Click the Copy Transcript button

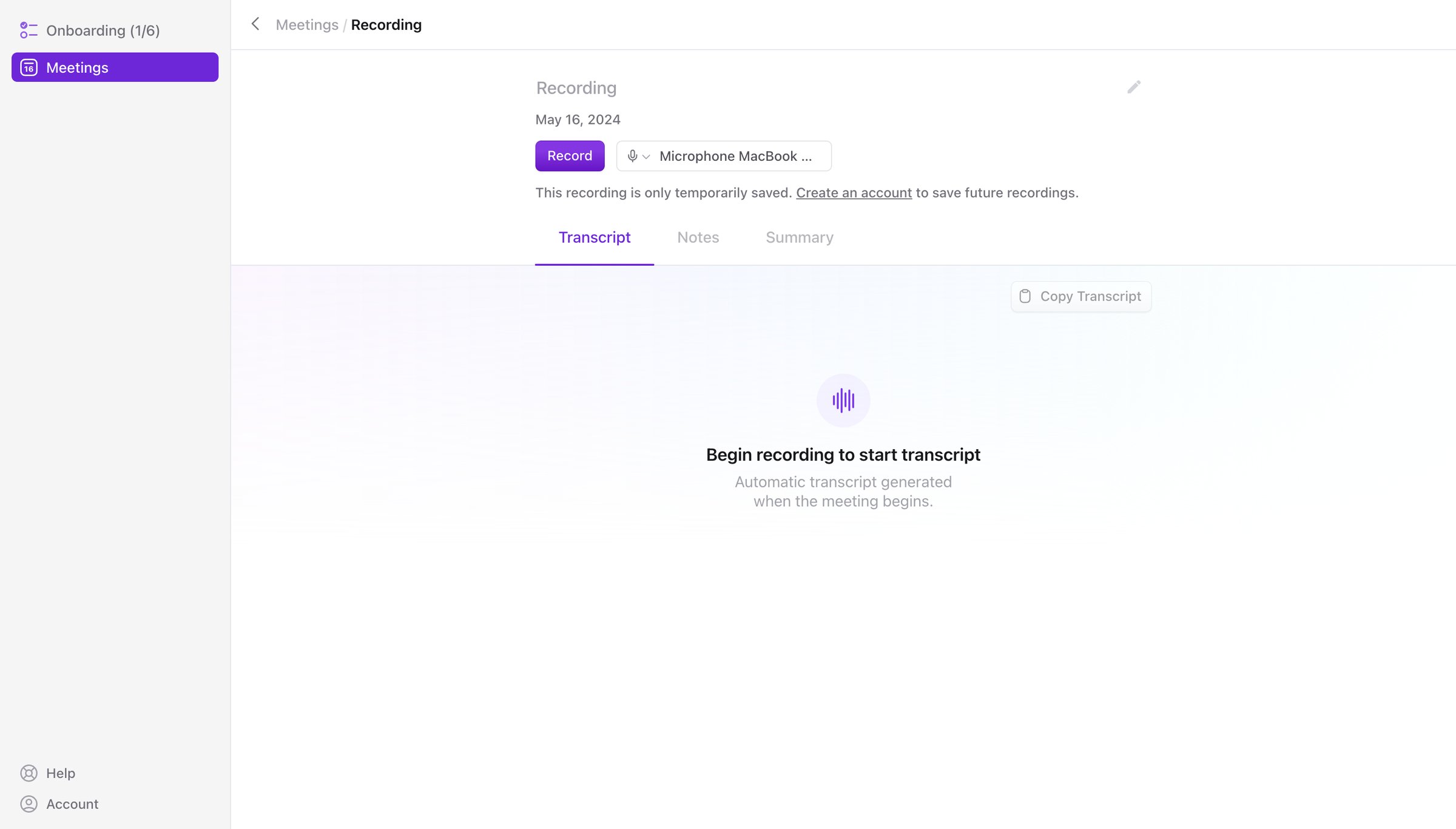[x=1081, y=296]
